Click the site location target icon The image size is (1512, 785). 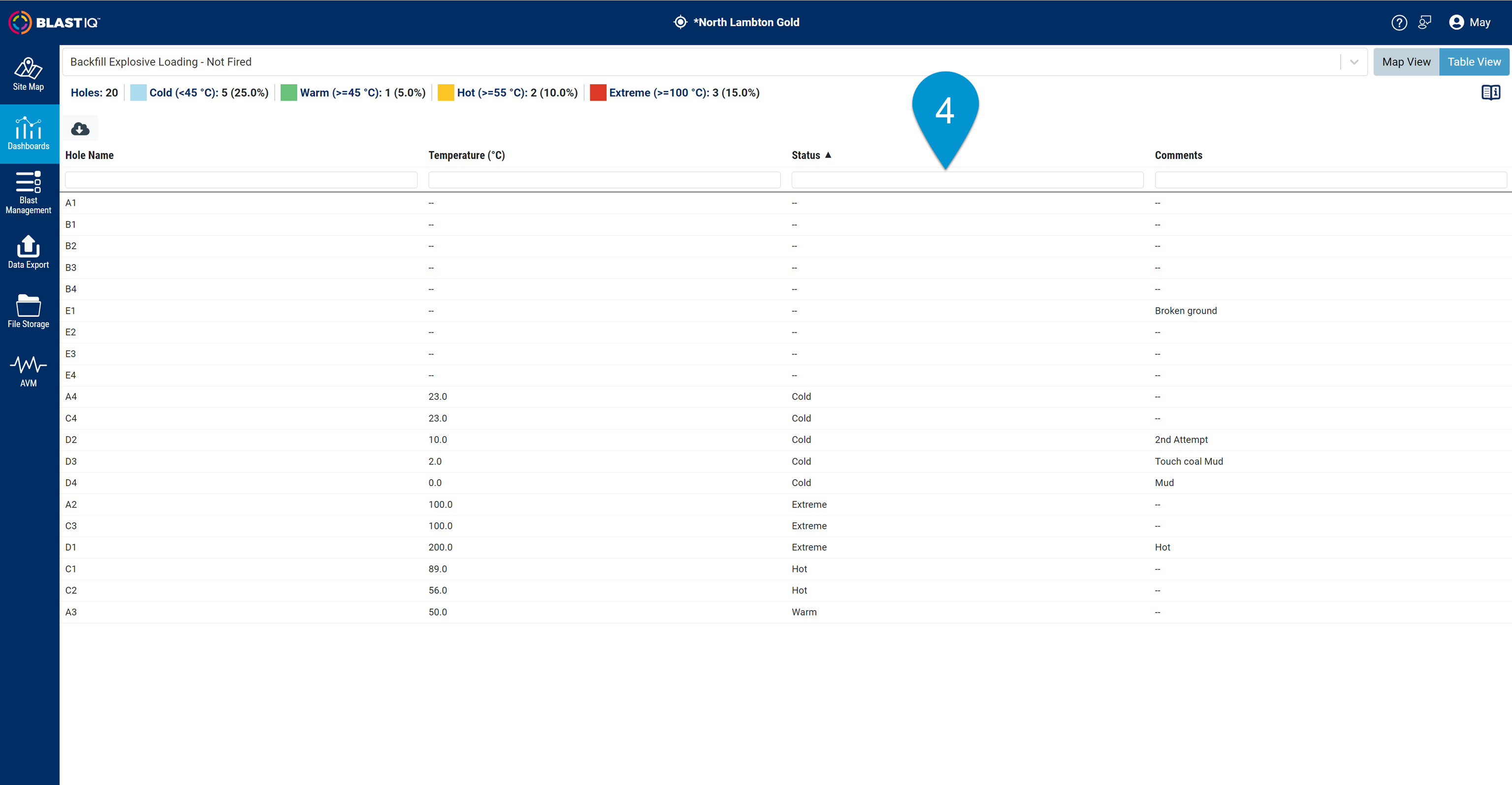pos(680,22)
